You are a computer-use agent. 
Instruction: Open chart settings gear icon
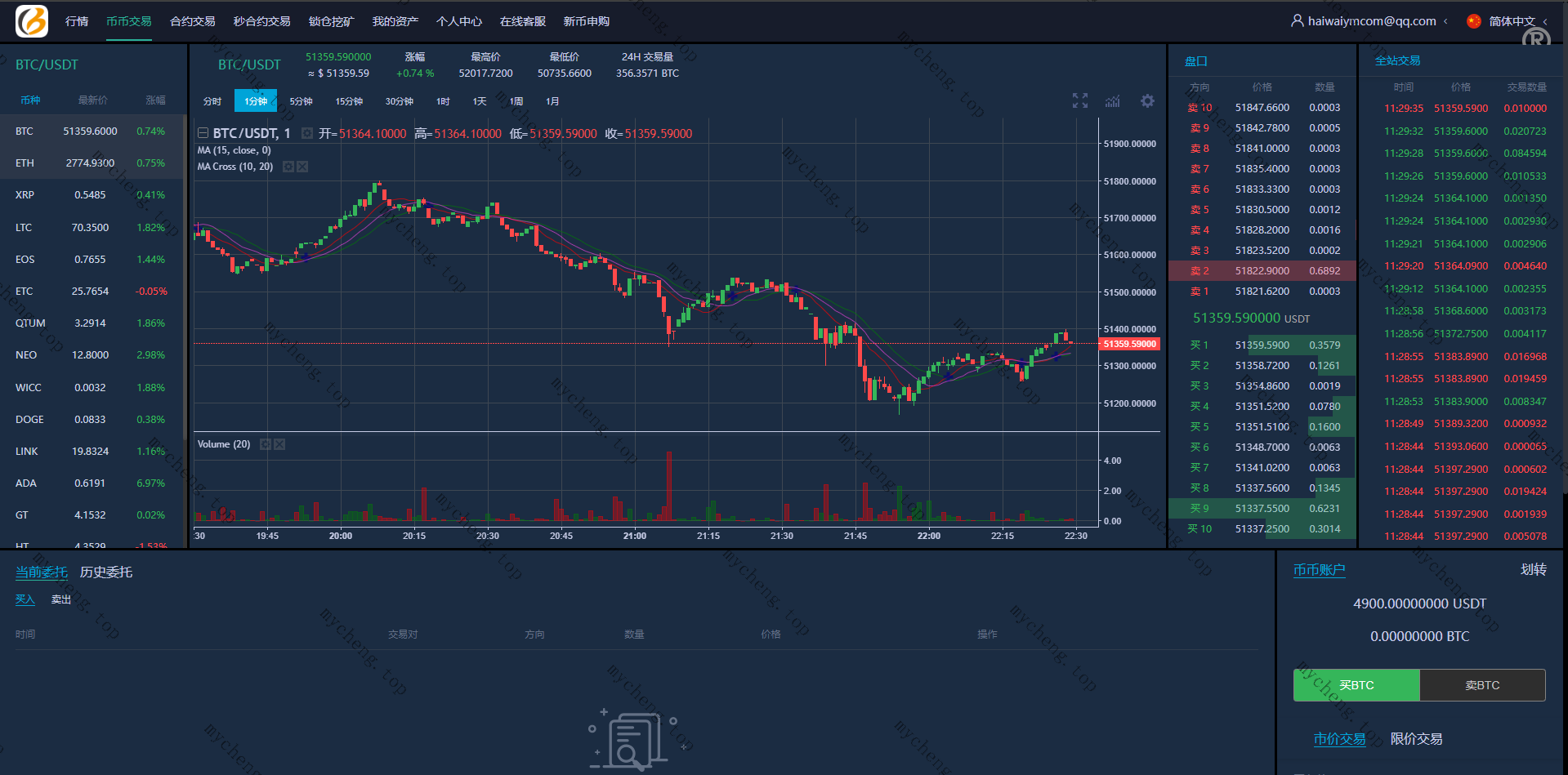tap(1147, 100)
